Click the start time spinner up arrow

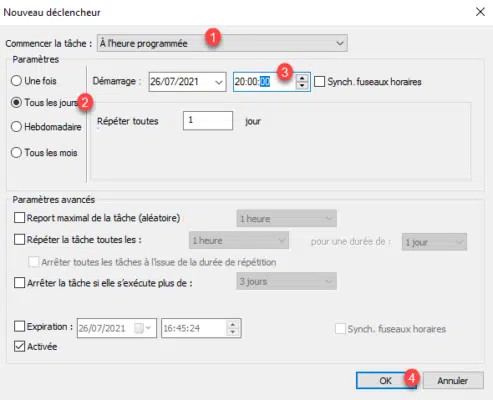click(302, 79)
